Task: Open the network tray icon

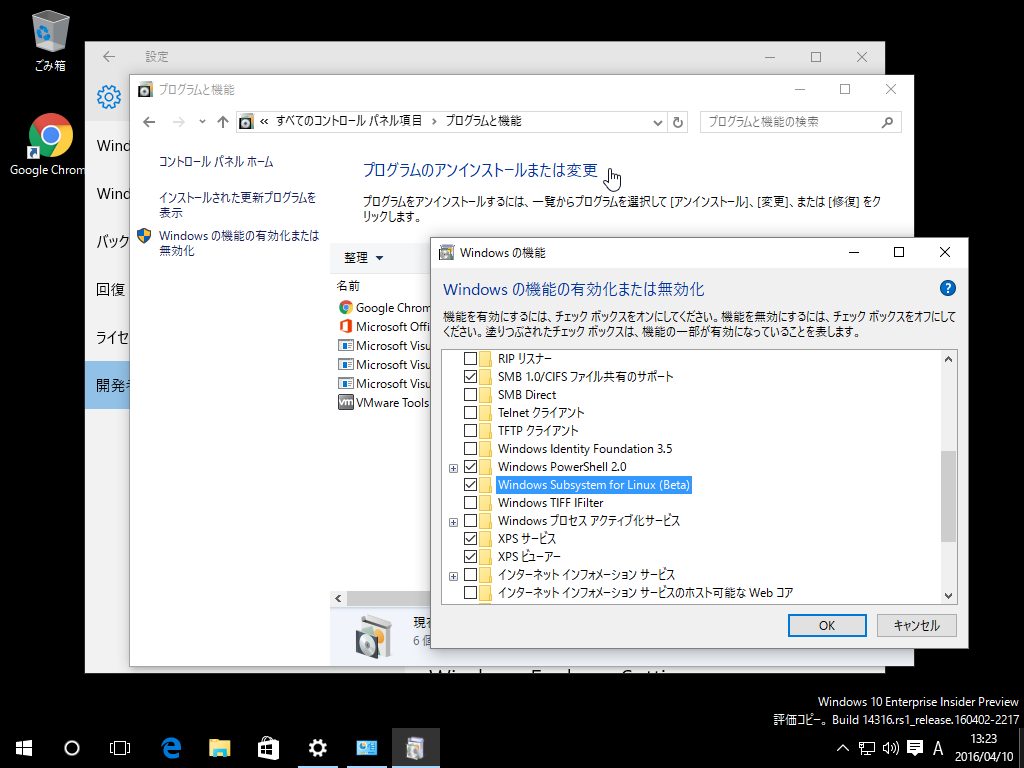Action: 867,748
